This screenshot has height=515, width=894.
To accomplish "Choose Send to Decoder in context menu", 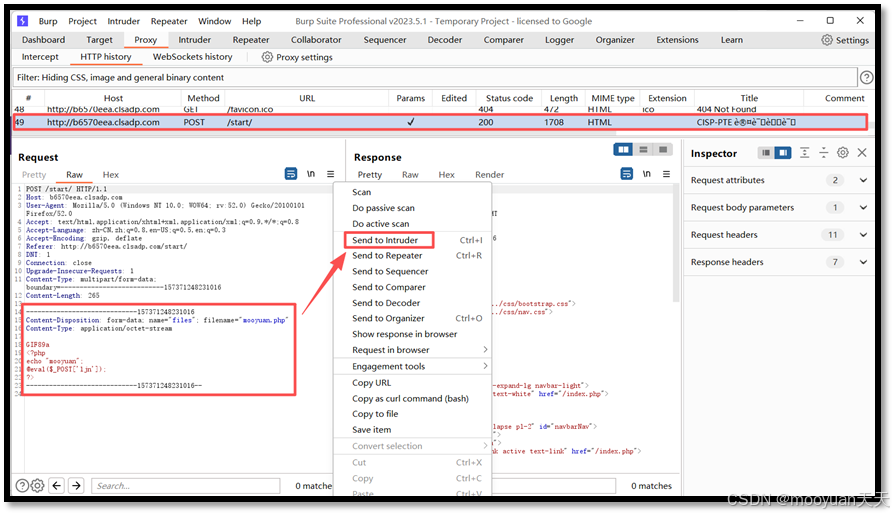I will click(x=412, y=303).
